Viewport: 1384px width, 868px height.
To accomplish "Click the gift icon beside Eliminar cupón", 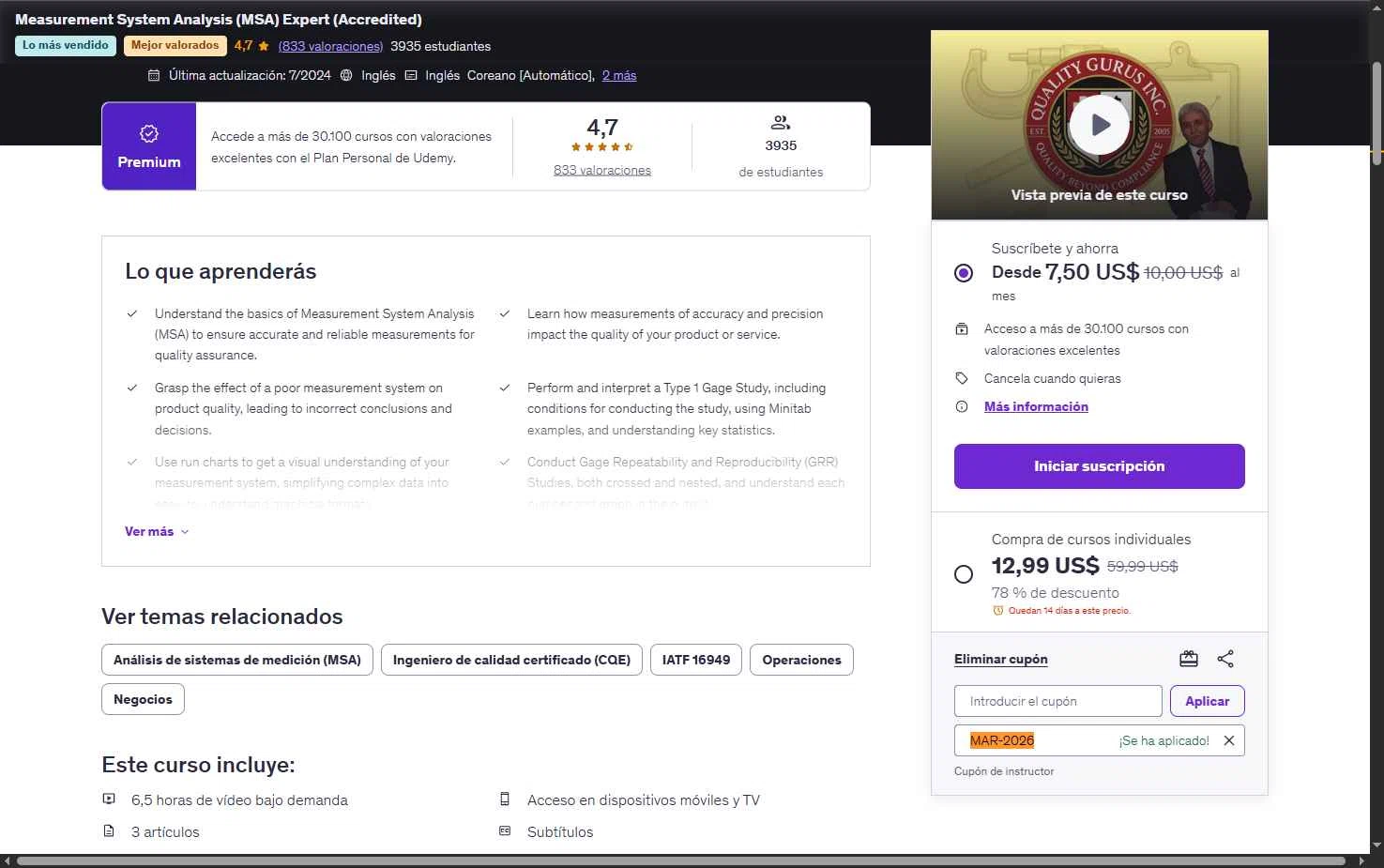I will coord(1189,659).
